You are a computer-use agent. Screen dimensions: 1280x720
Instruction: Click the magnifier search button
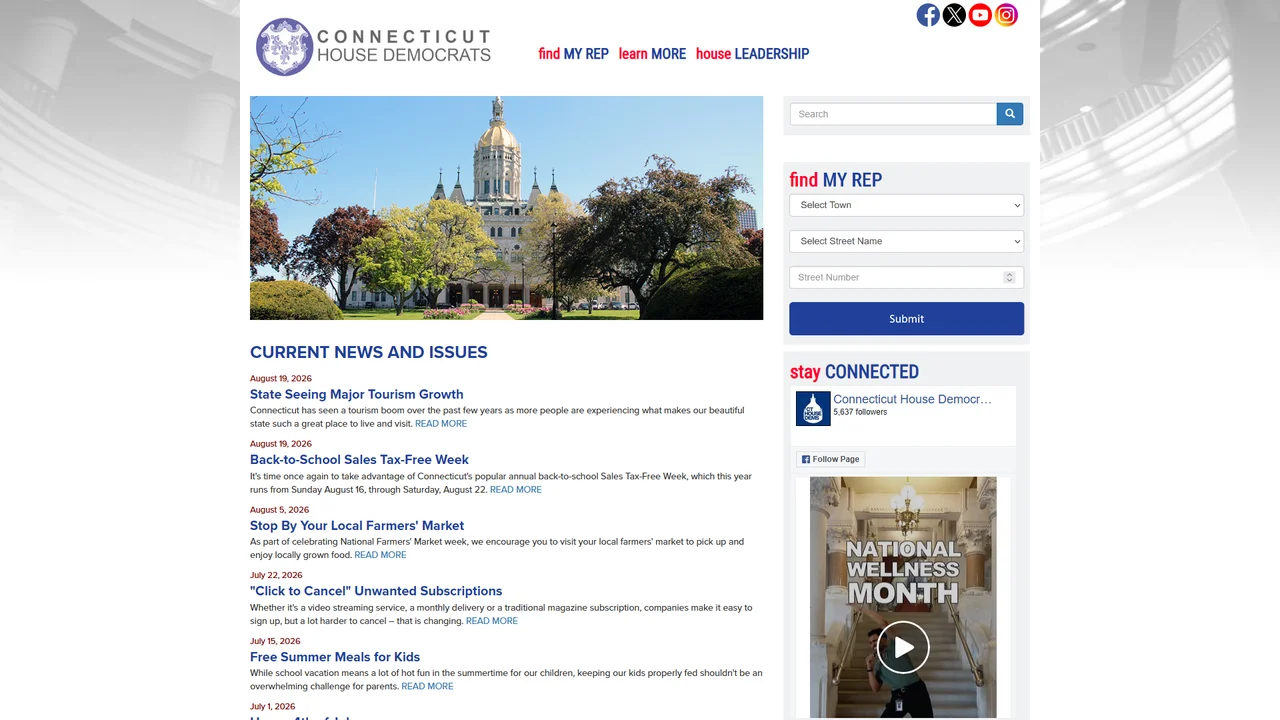tap(1010, 114)
